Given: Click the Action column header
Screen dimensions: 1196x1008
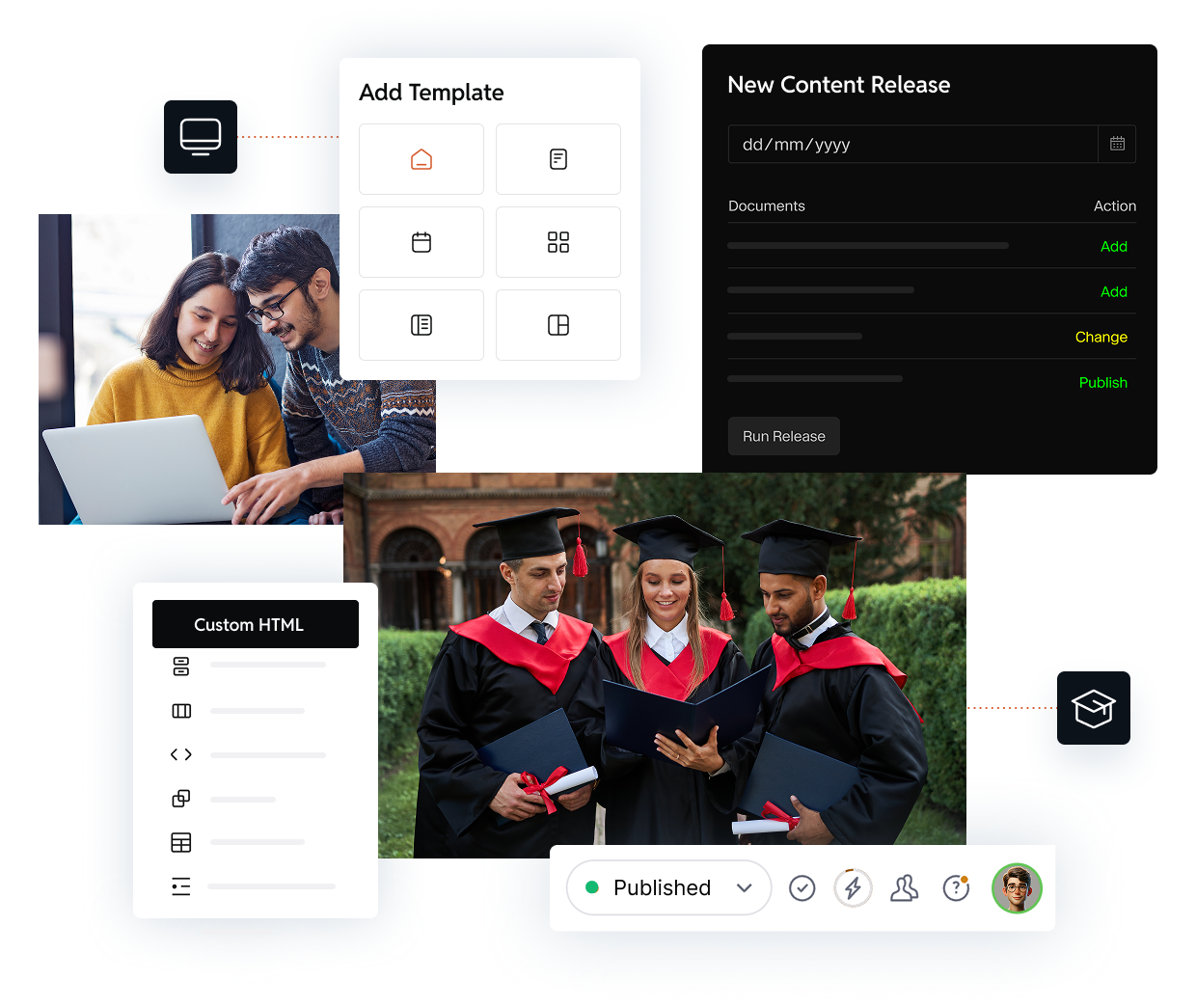Looking at the screenshot, I should [1115, 205].
